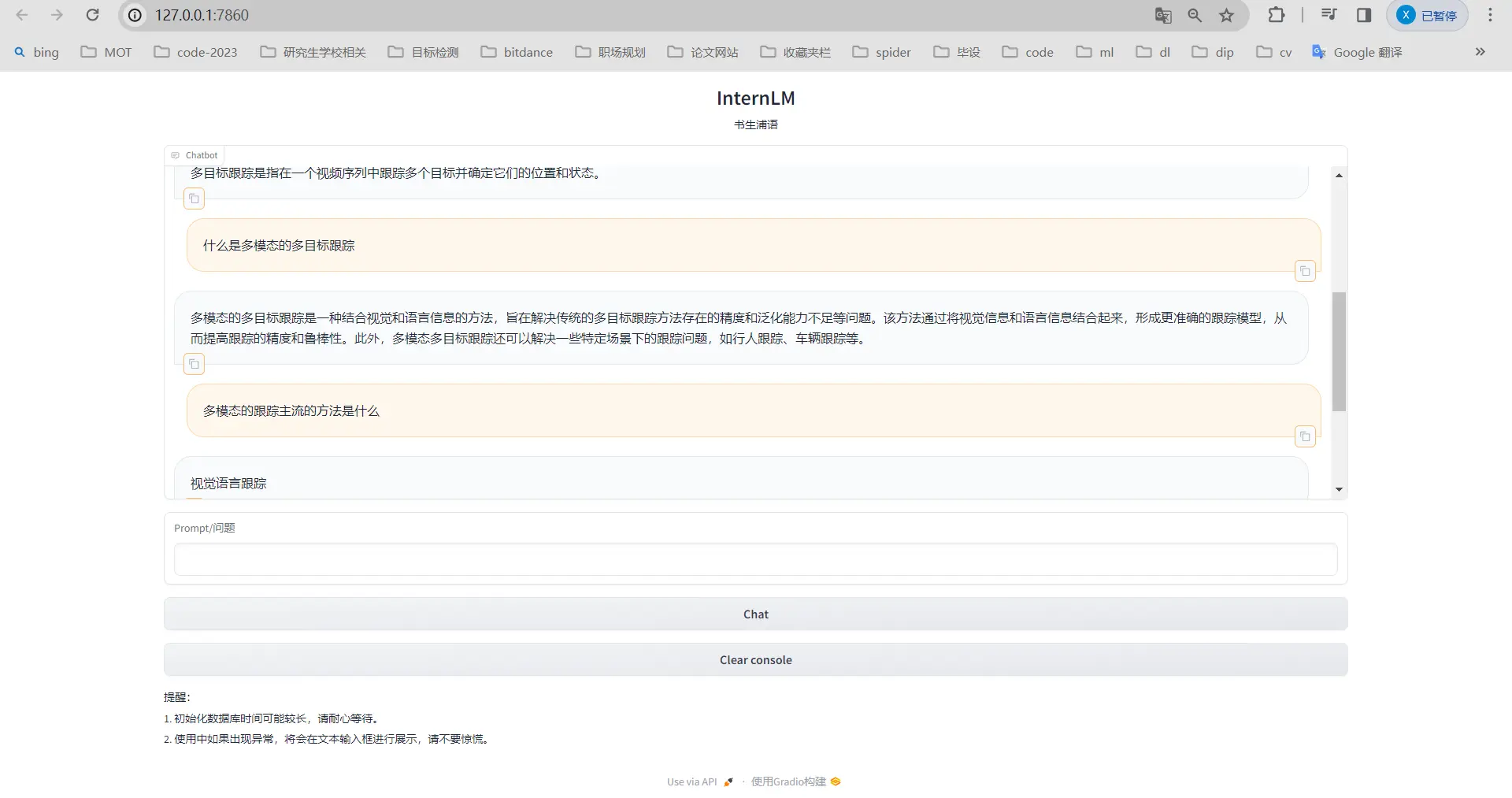Click the 视觉语言跟踪 reply text
This screenshot has width=1512, height=798.
pos(228,484)
